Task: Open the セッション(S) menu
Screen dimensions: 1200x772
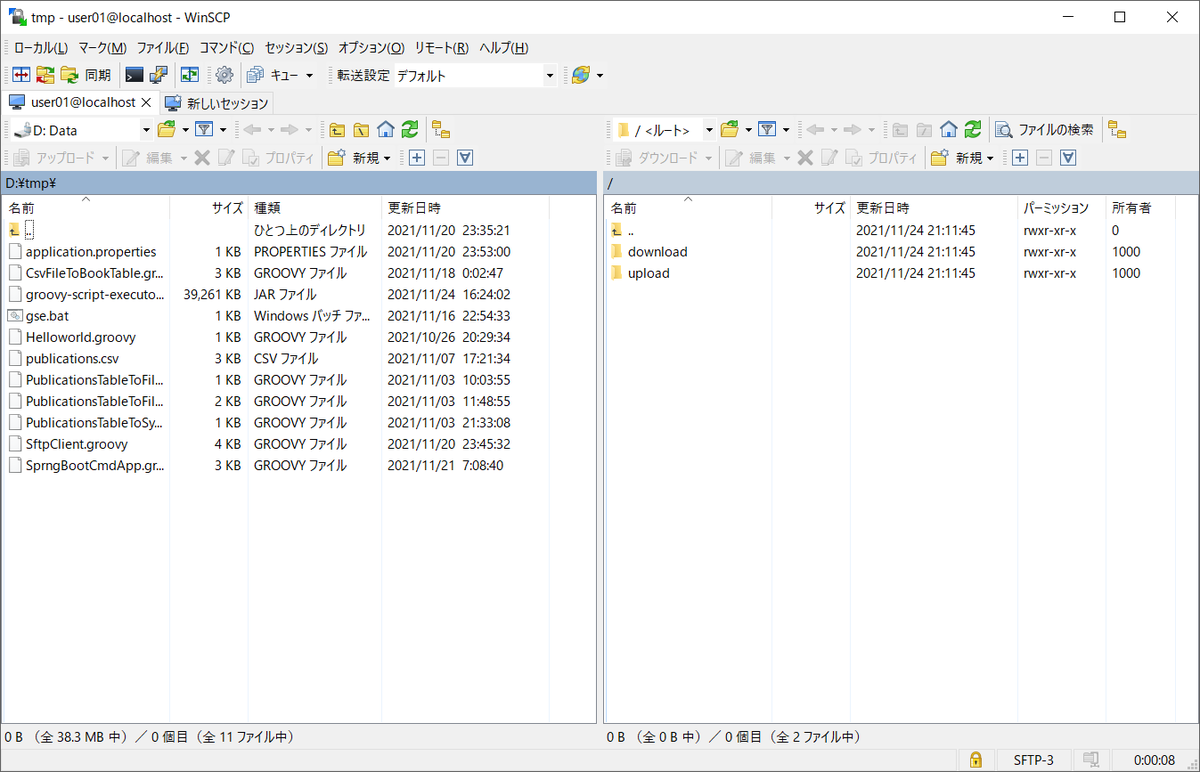Action: 296,47
